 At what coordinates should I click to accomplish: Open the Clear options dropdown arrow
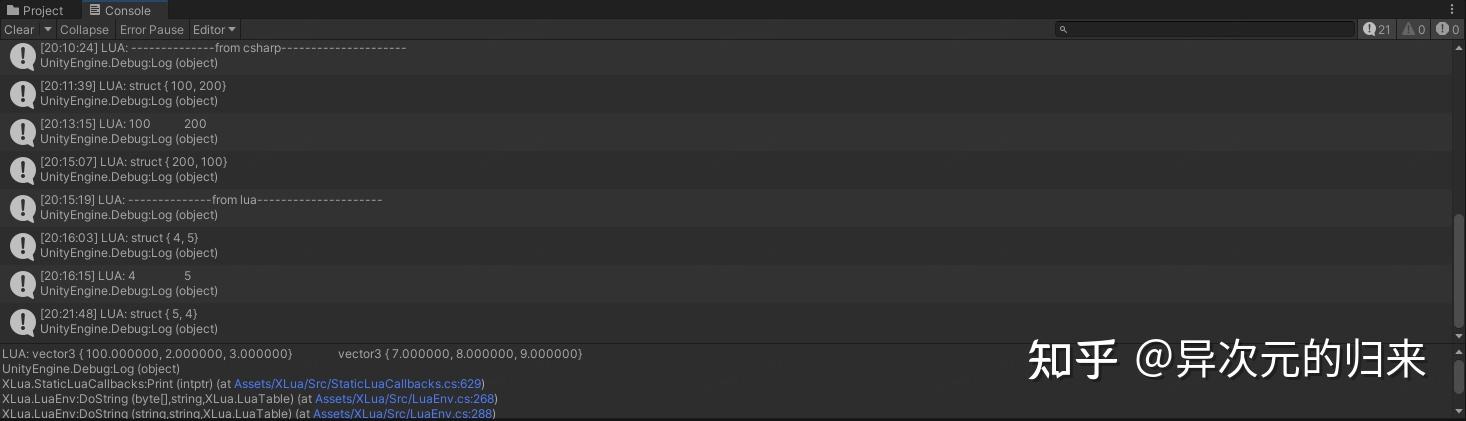(47, 30)
